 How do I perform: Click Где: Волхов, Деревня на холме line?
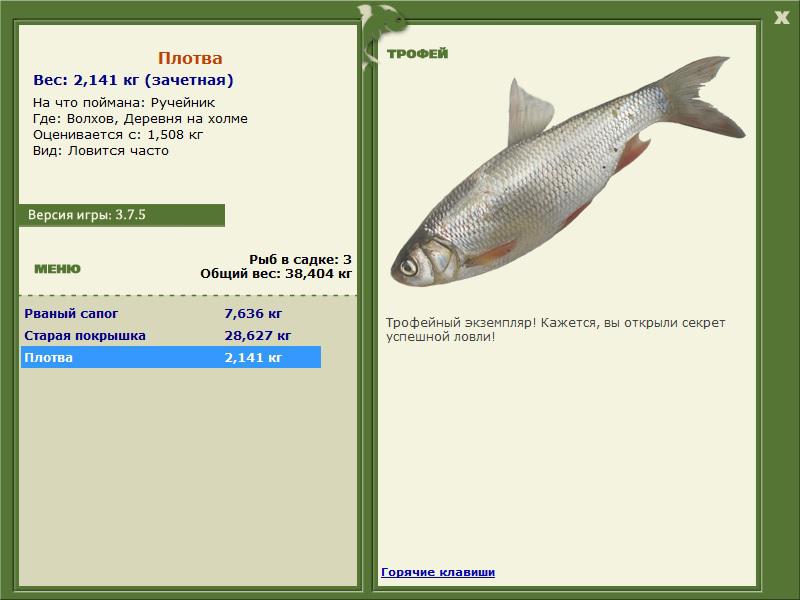pyautogui.click(x=140, y=118)
